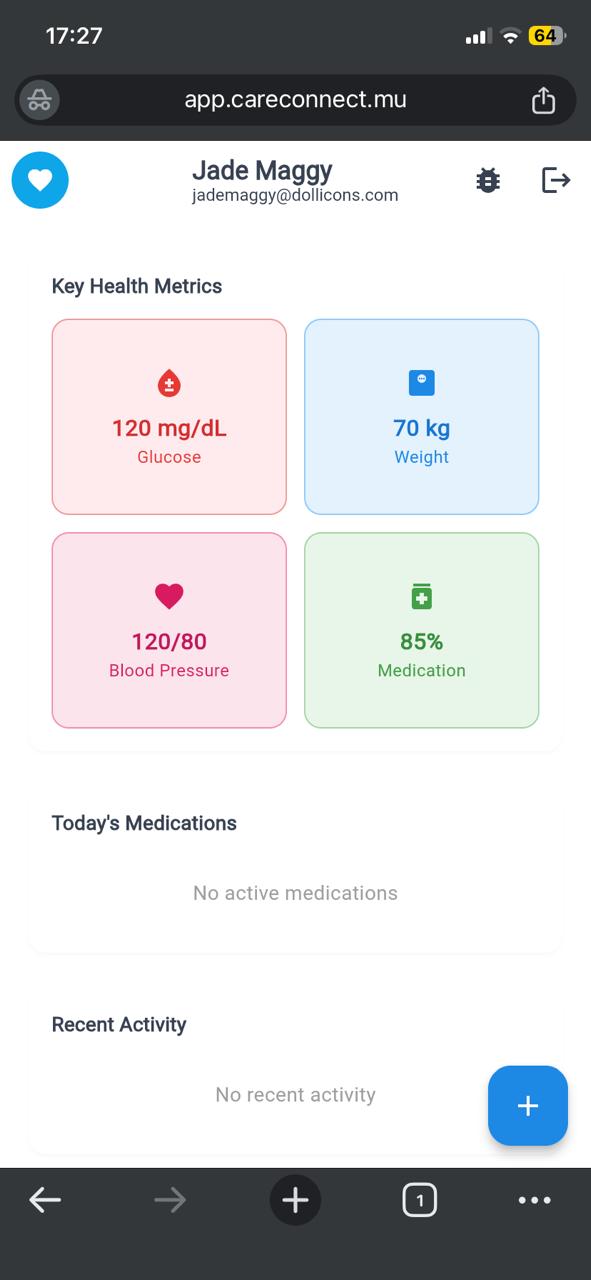Tap the browser back arrow
Screen dimensions: 591x1280
click(x=46, y=1199)
